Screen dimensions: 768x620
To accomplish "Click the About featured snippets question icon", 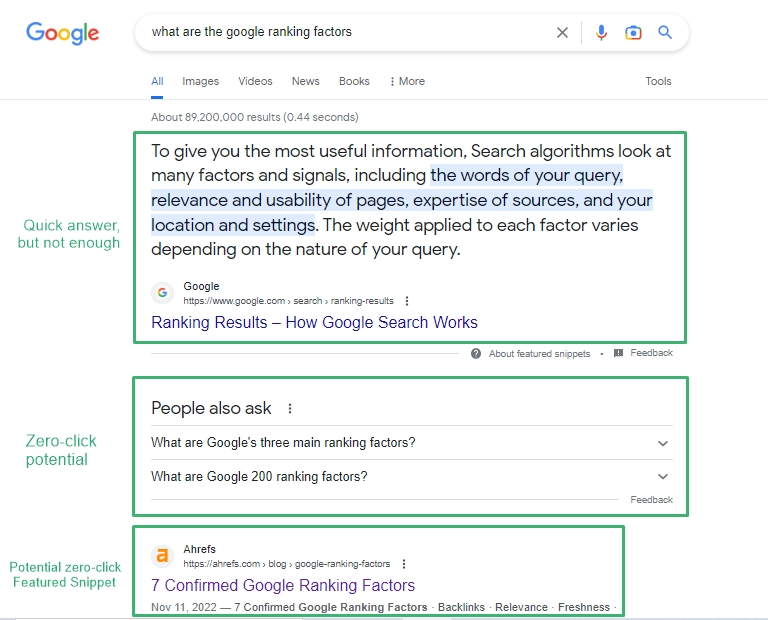I will coord(476,353).
